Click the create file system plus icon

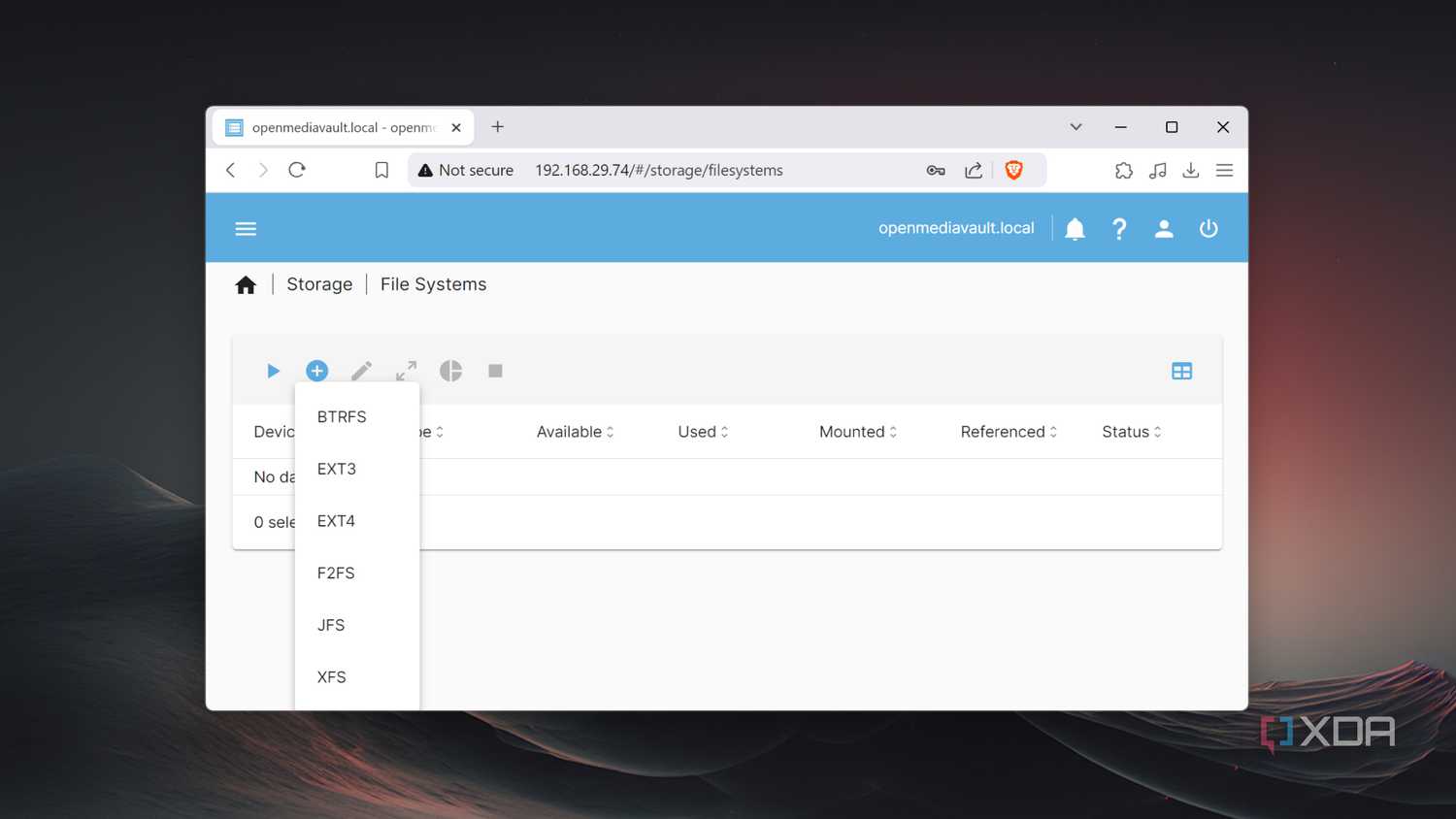[x=317, y=371]
